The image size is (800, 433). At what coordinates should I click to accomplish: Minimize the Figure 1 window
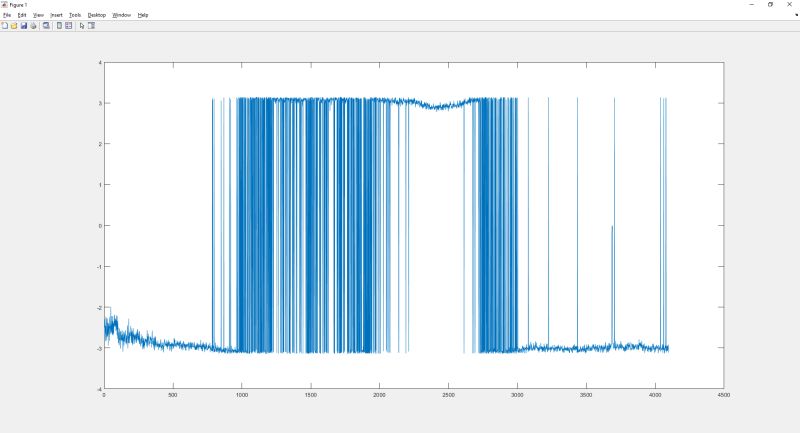(x=752, y=5)
